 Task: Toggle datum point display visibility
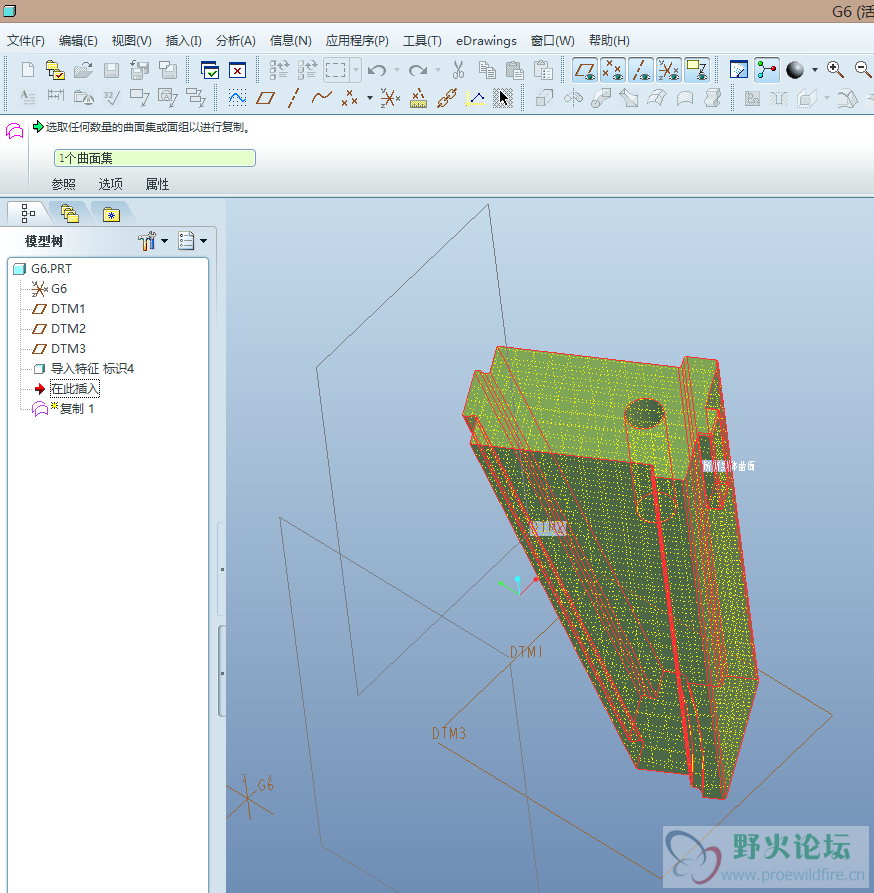tap(613, 70)
